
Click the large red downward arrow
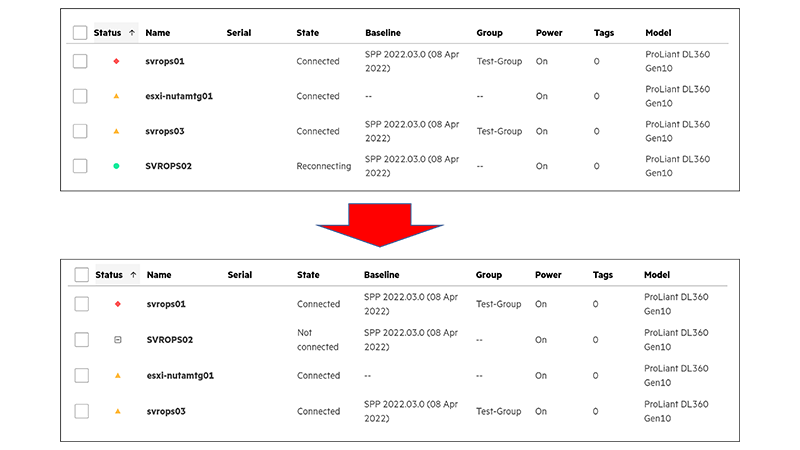[380, 224]
